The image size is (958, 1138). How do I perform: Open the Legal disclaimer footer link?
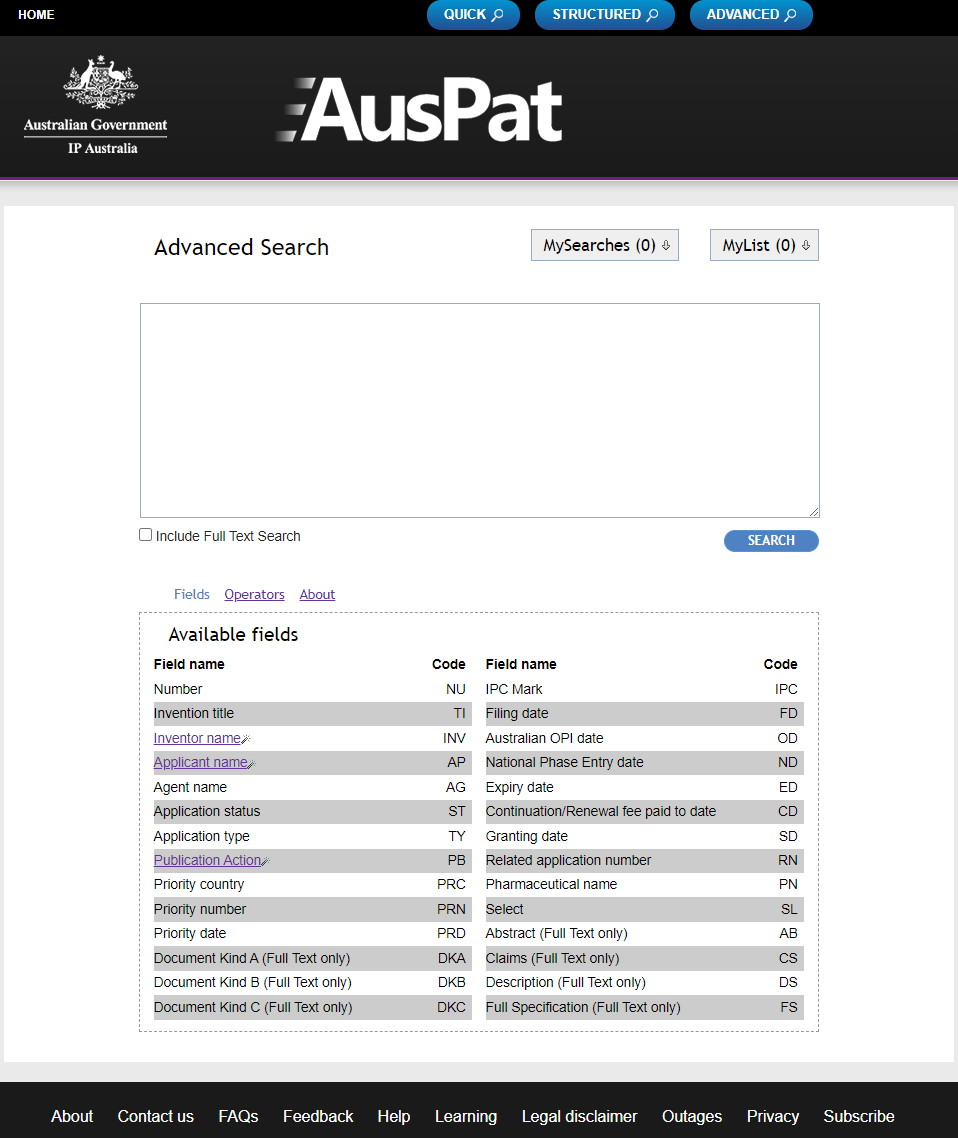pos(579,1116)
